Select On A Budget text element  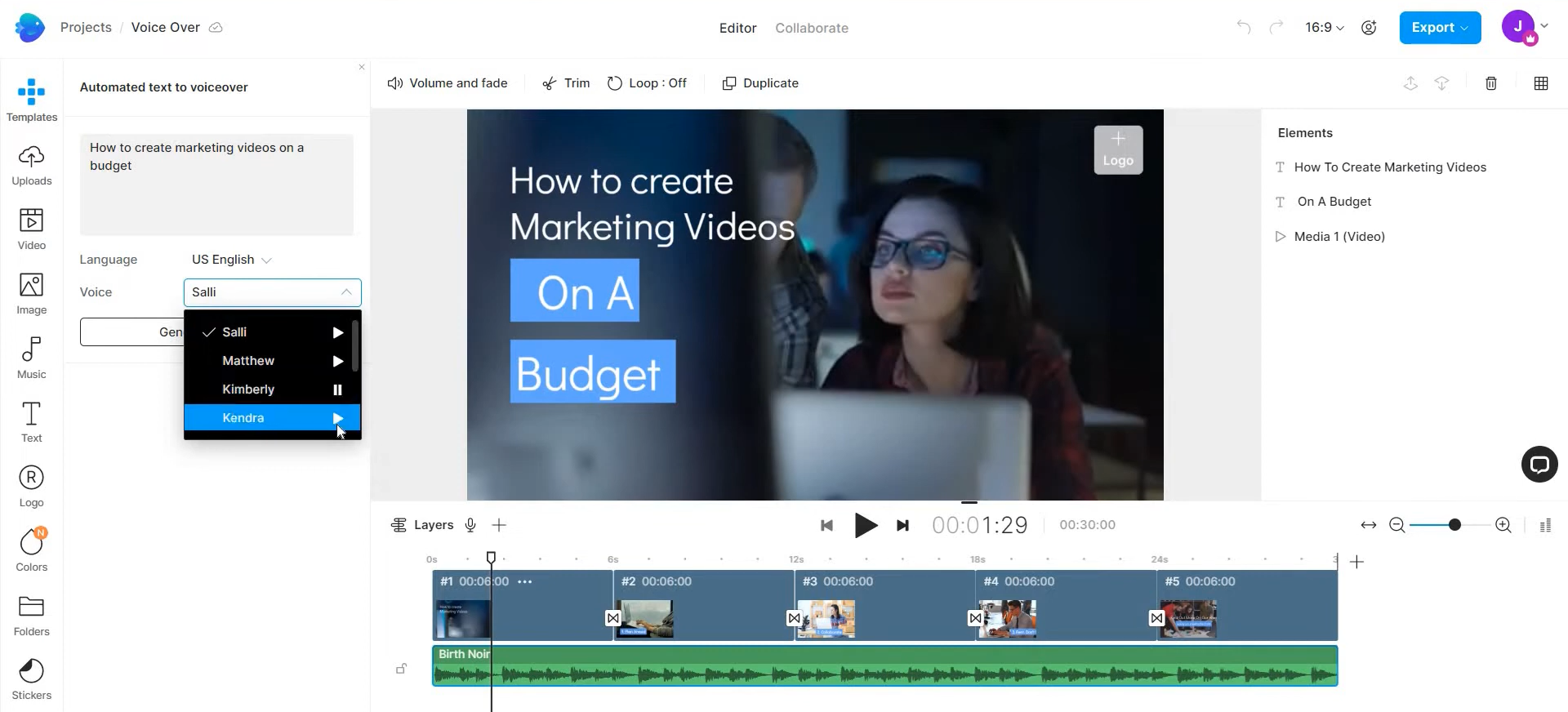coord(1324,202)
